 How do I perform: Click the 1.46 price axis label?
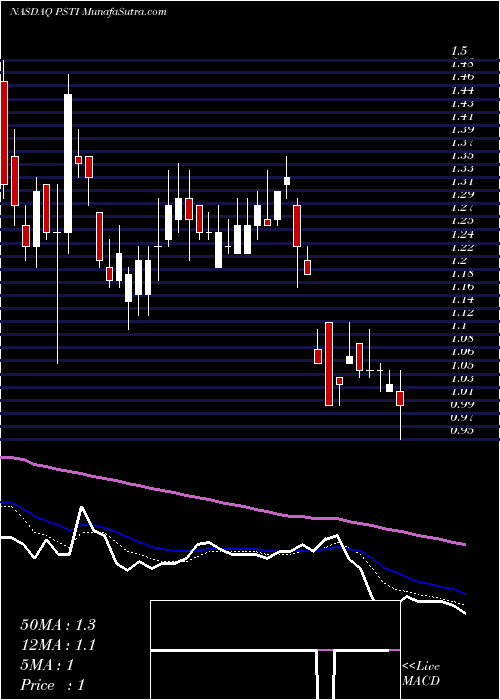point(463,77)
